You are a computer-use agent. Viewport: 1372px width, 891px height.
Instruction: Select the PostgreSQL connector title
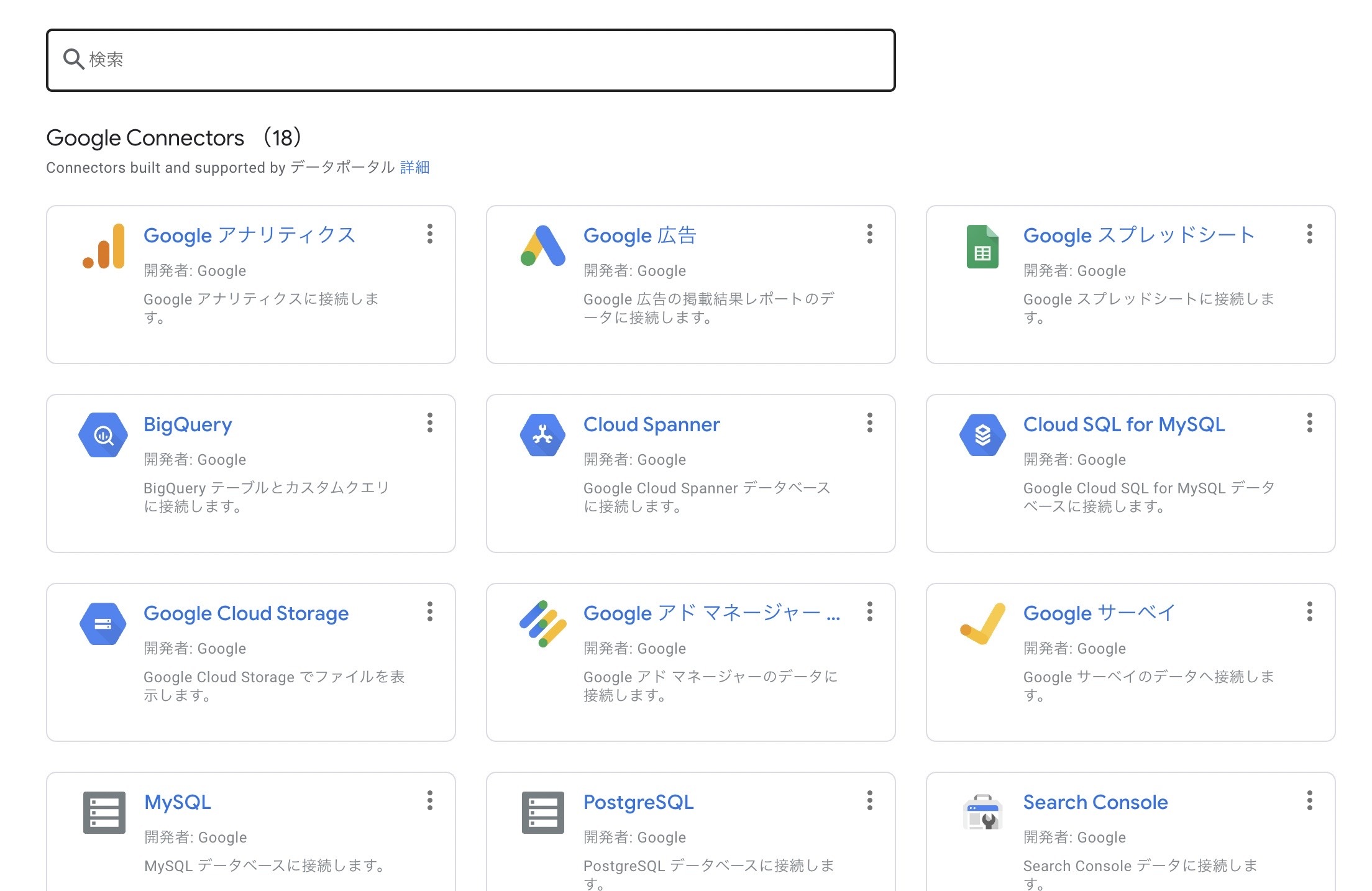tap(639, 802)
